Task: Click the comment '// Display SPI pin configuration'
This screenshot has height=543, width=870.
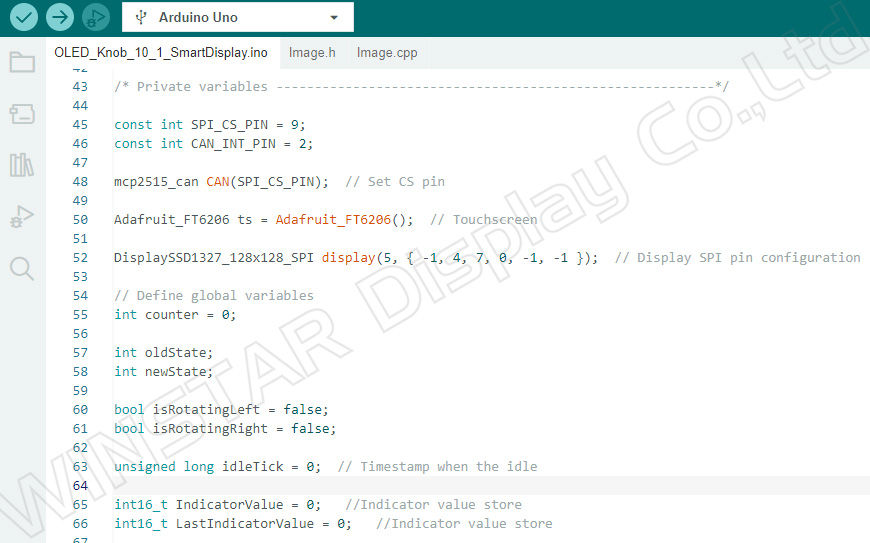Action: pos(737,258)
